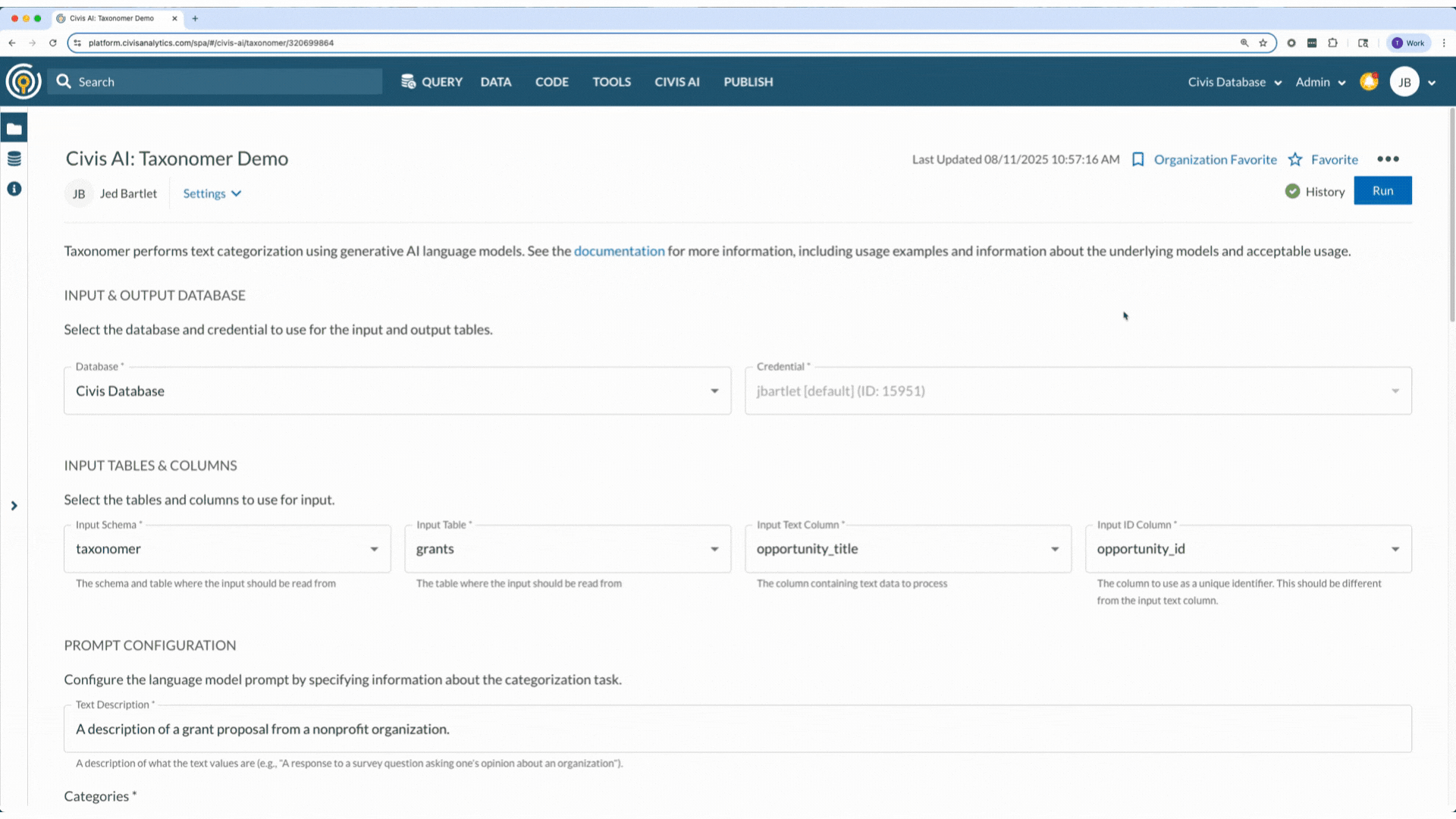Open the three-dot more options menu
Viewport: 1456px width, 819px height.
pos(1388,159)
